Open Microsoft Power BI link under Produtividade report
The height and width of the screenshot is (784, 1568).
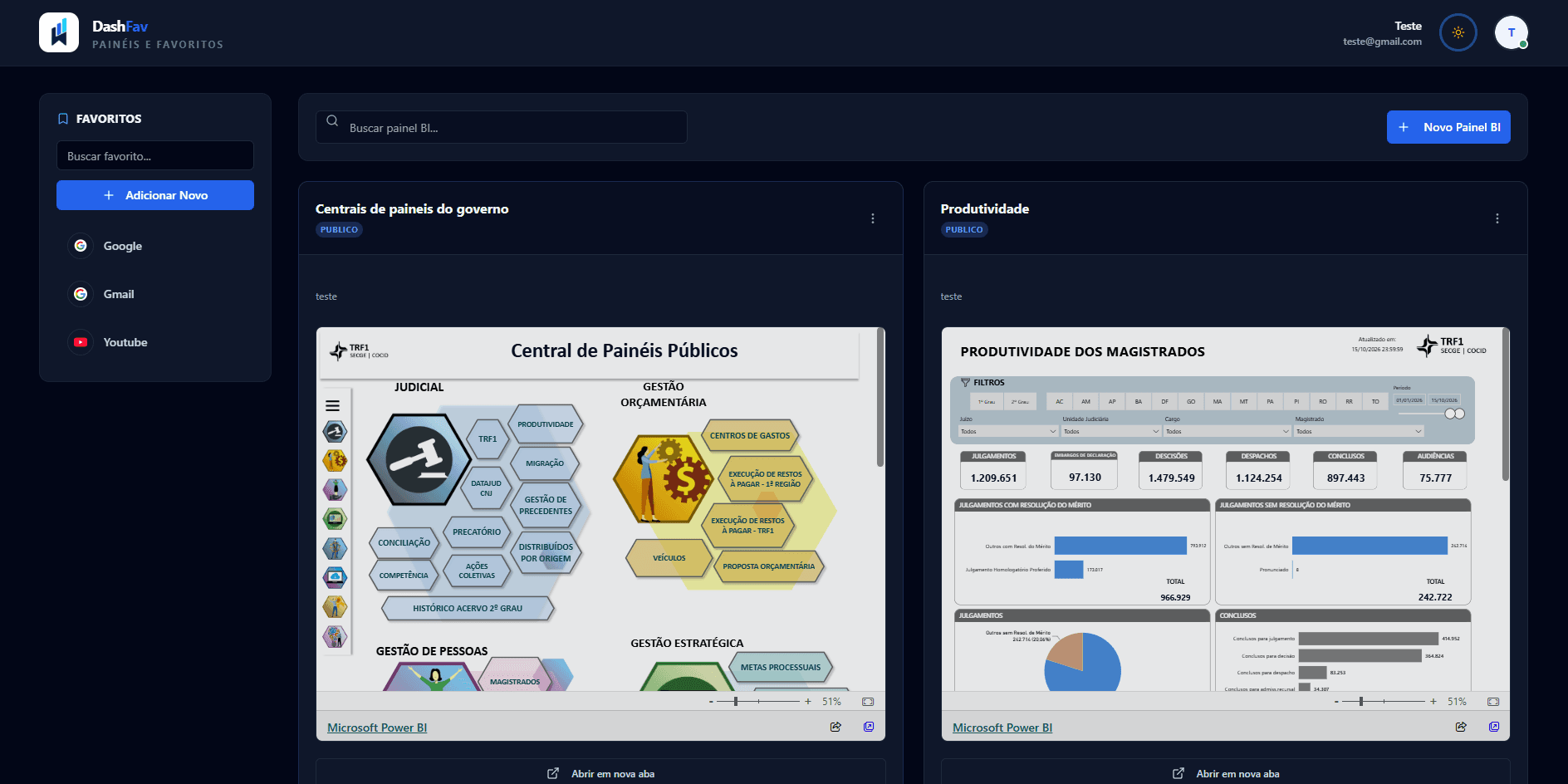tap(1002, 728)
